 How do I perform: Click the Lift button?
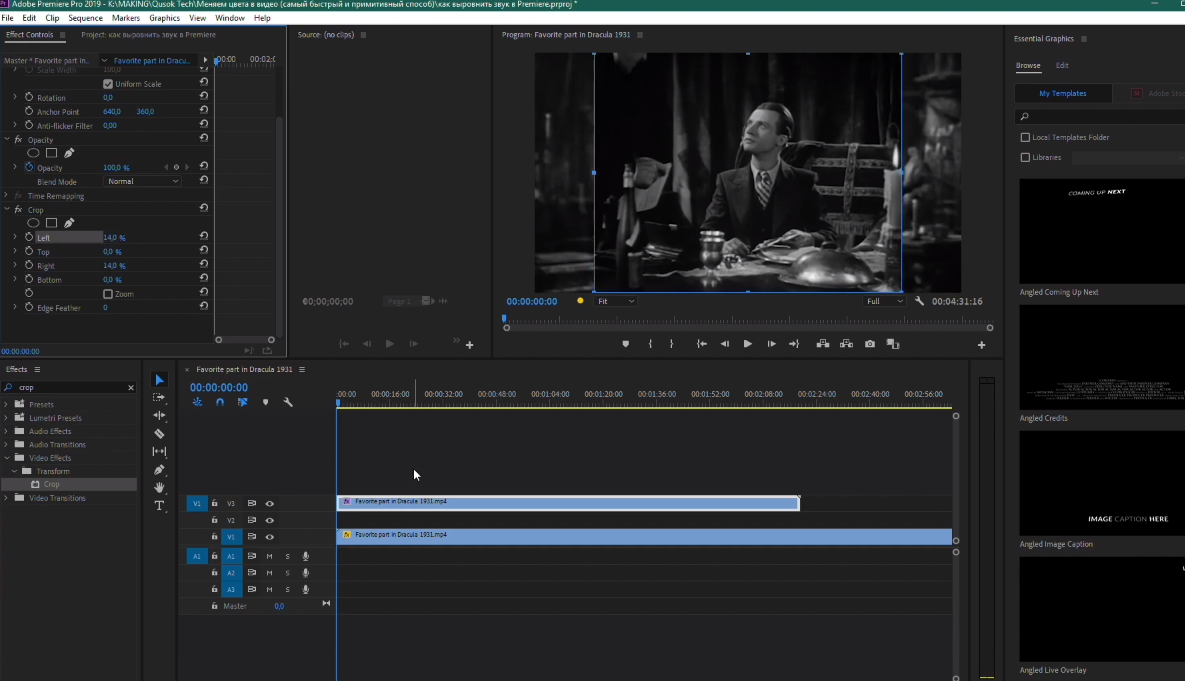pos(823,344)
